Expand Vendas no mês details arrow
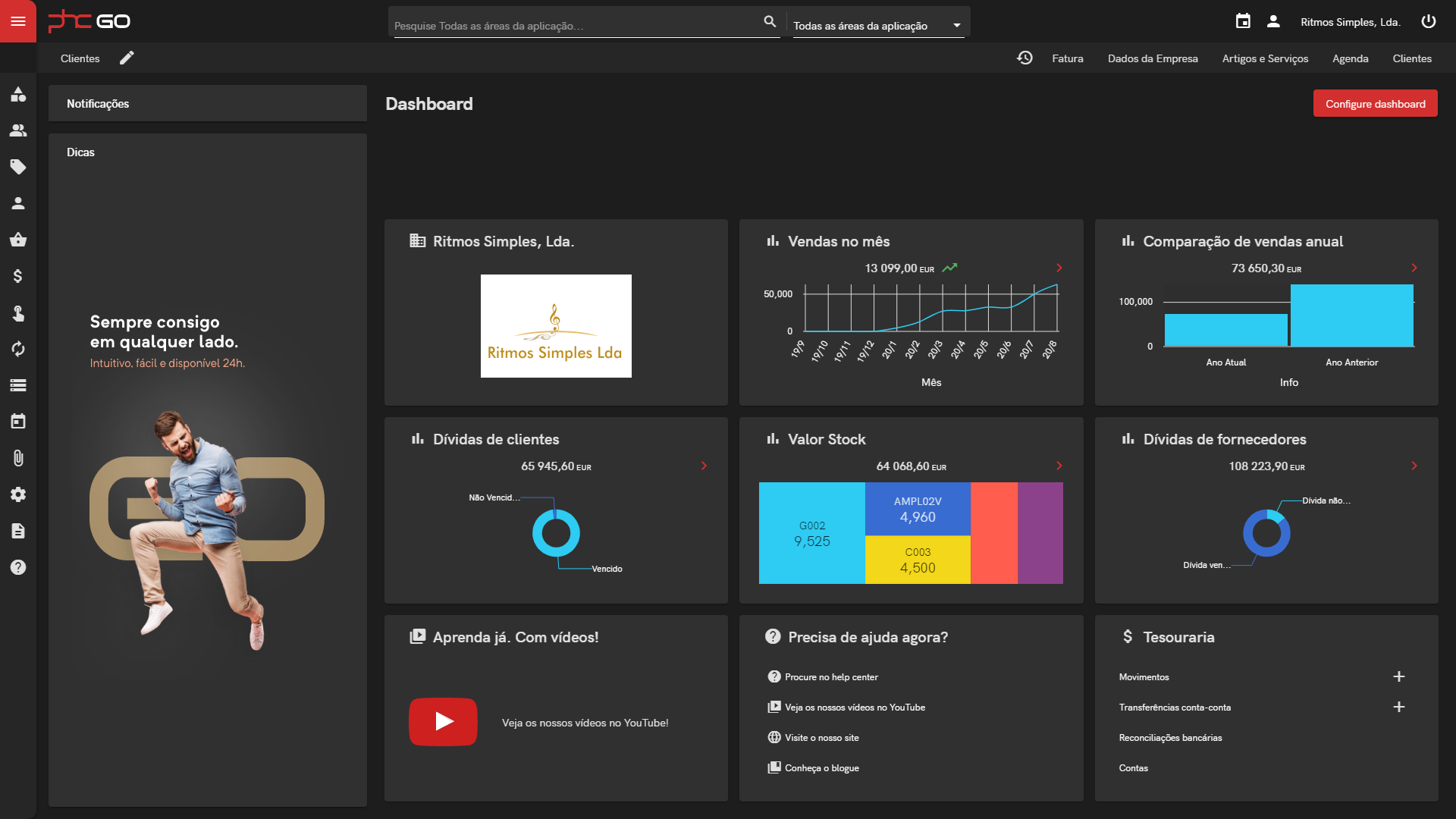This screenshot has width=1456, height=819. (1059, 268)
